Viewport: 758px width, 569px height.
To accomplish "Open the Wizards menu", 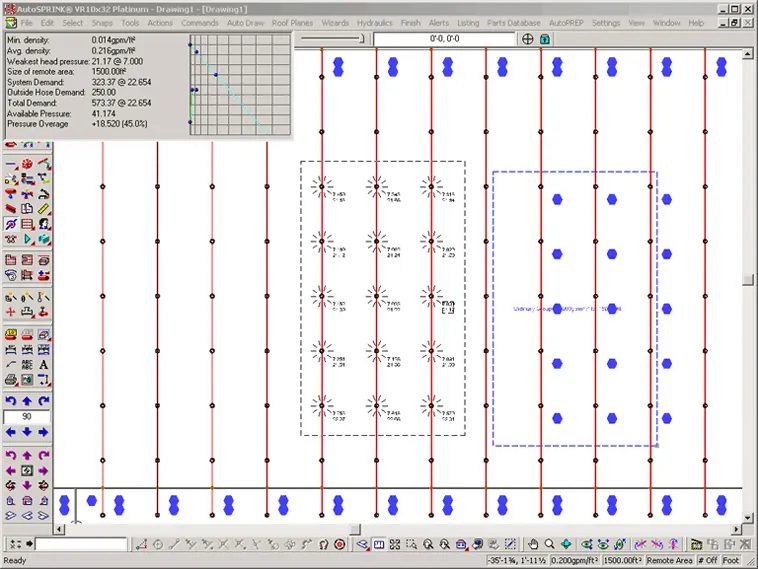I will click(x=335, y=23).
